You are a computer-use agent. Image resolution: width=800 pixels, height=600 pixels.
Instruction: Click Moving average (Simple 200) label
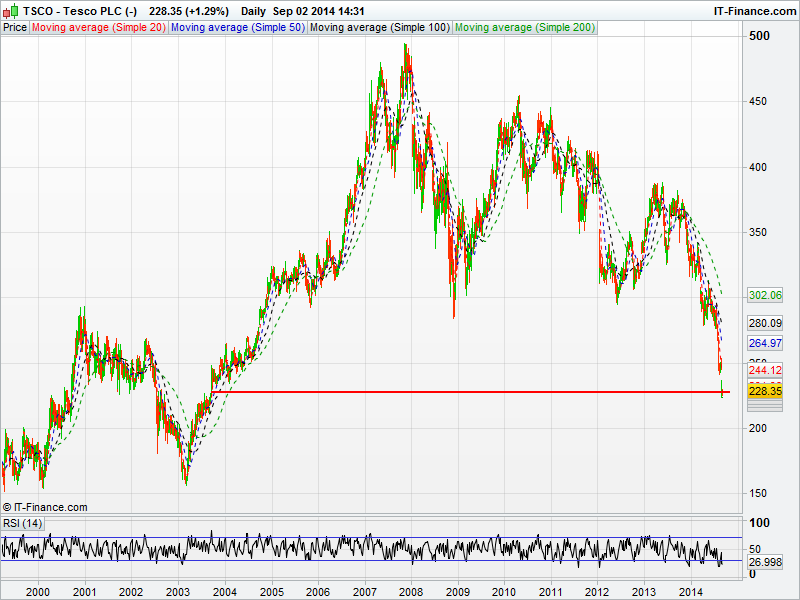click(x=524, y=27)
